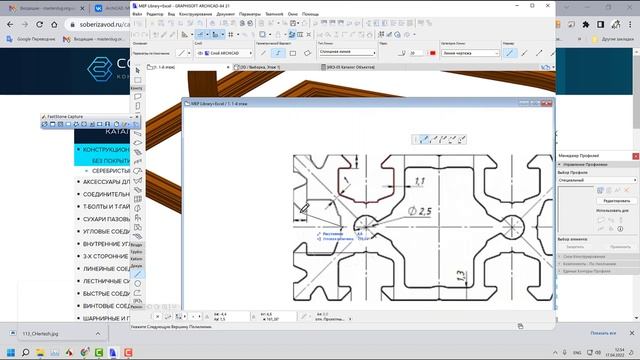Image resolution: width=640 pixels, height=360 pixels.
Task: Click the pen color red swatch
Action: pyautogui.click(x=433, y=53)
